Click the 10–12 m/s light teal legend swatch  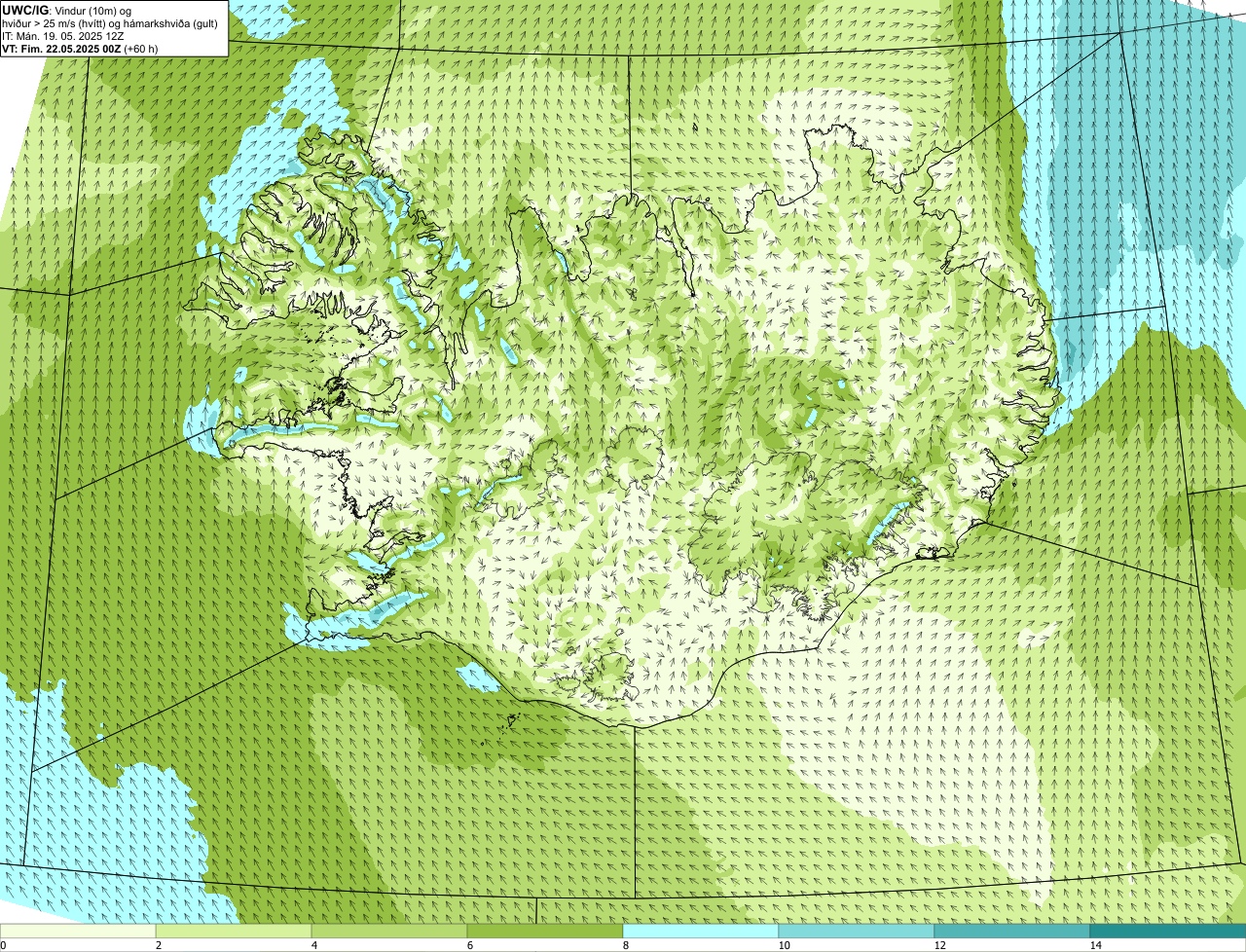tap(857, 931)
